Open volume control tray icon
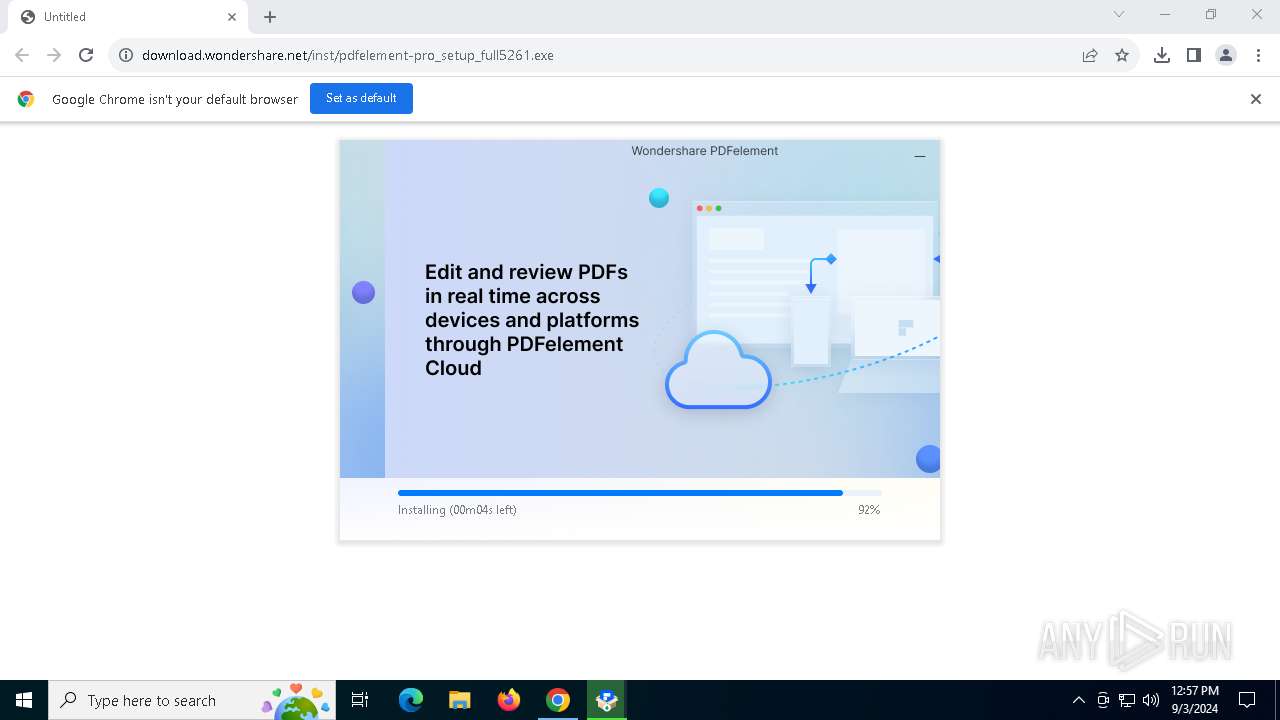This screenshot has width=1280, height=720. coord(1151,700)
